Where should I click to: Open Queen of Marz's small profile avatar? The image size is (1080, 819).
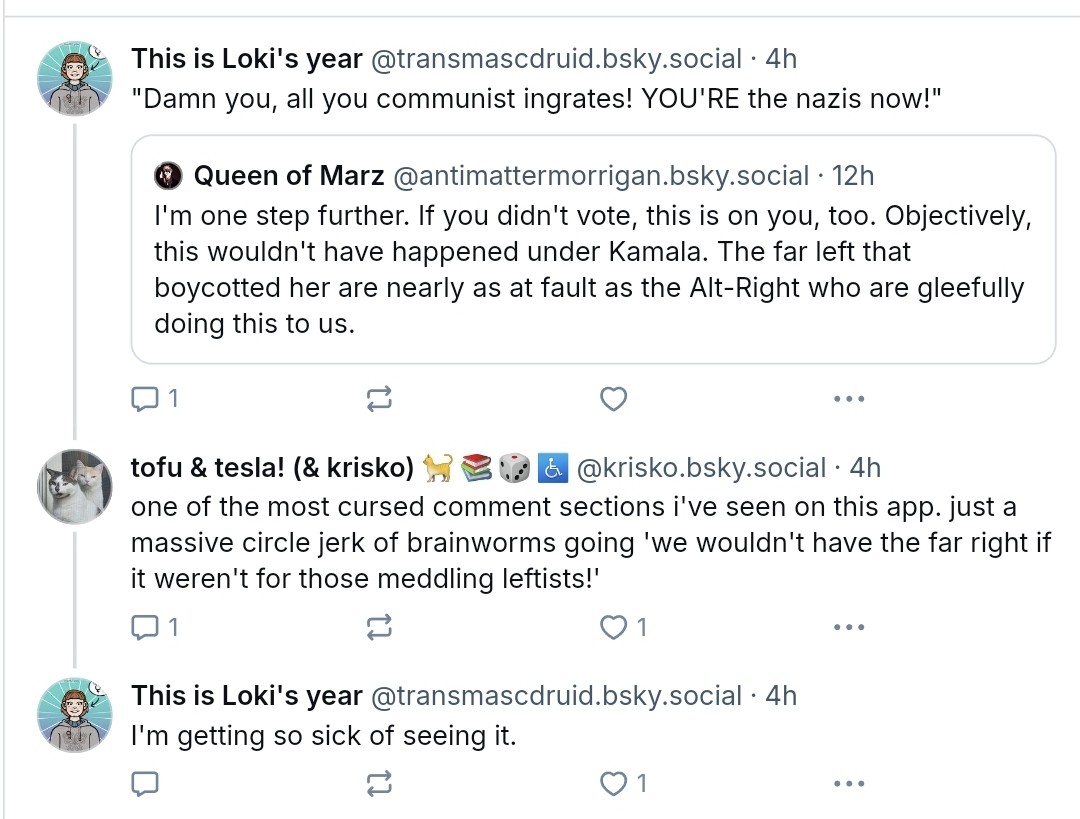tap(167, 176)
